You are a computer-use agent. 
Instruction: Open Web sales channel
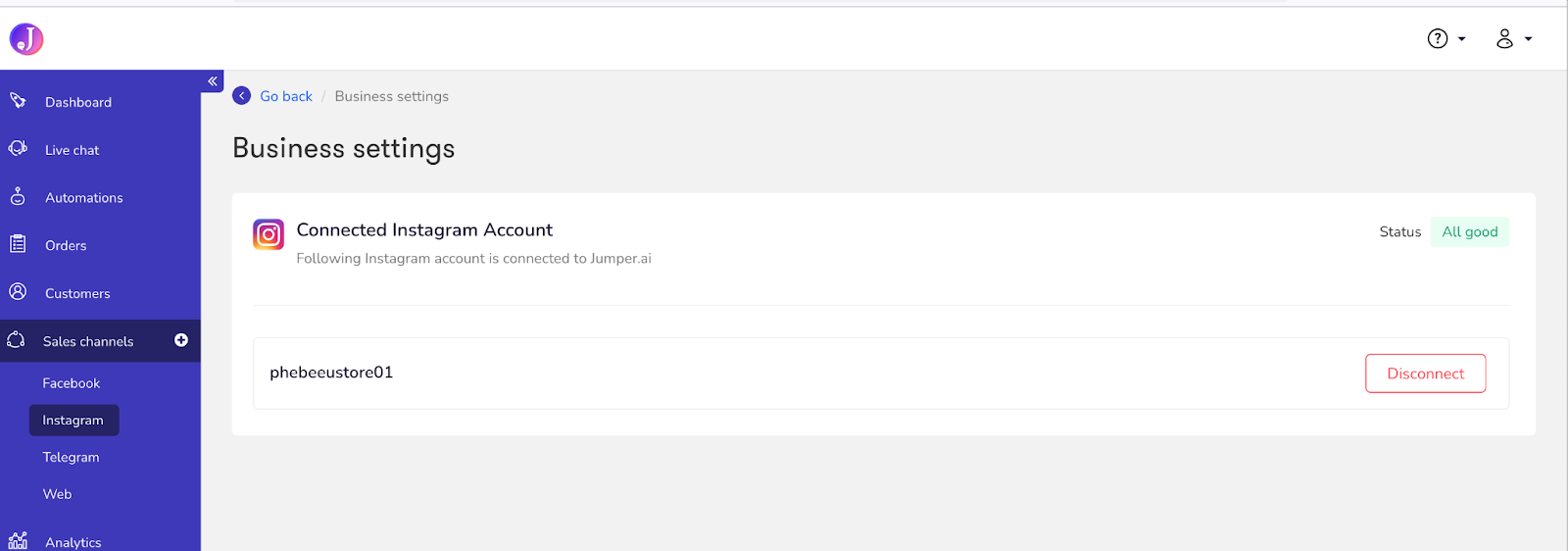[x=57, y=494]
